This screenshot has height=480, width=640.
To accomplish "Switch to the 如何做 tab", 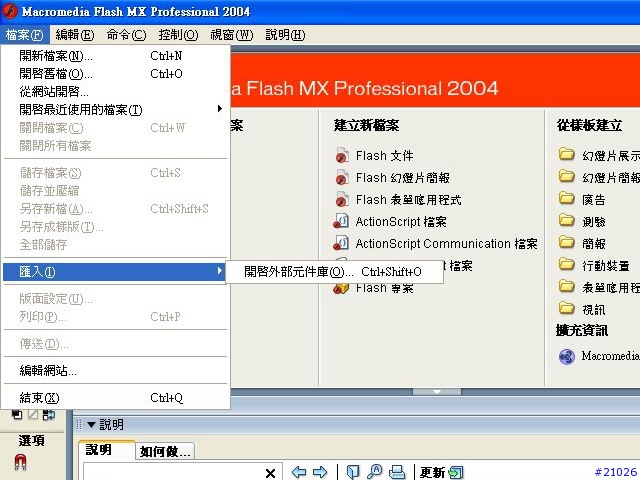I will 165,451.
